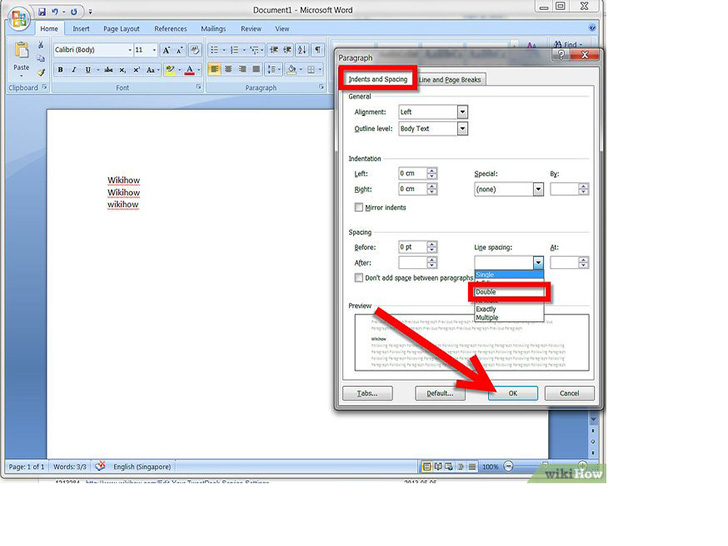
Task: Click the 100% zoom level
Action: 490,467
